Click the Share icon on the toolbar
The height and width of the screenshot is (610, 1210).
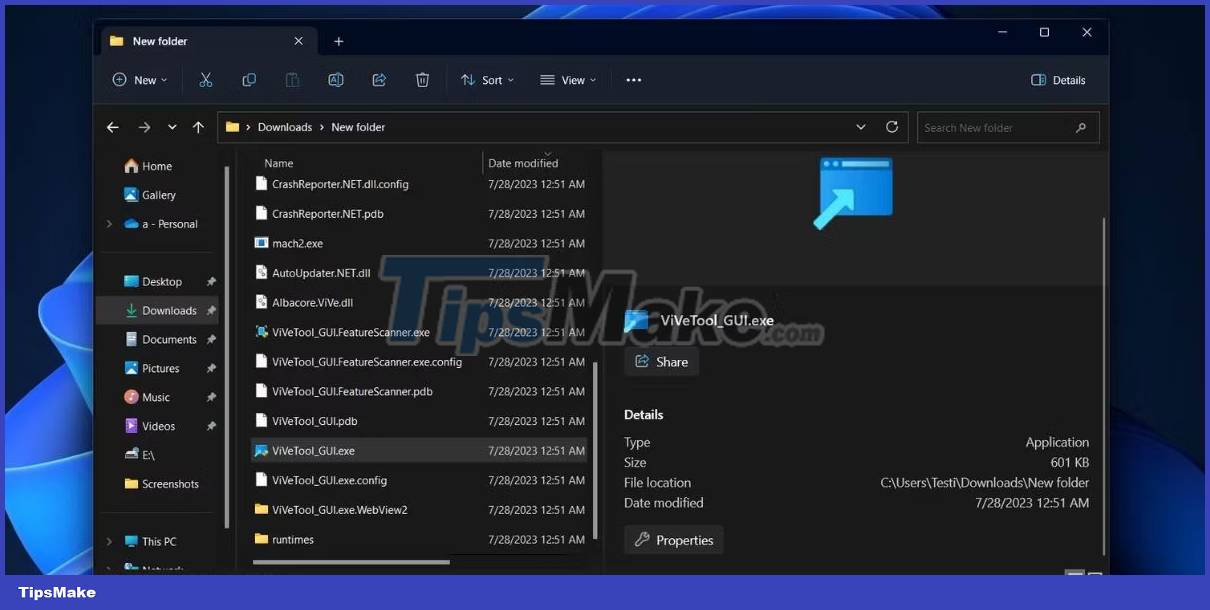coord(379,79)
